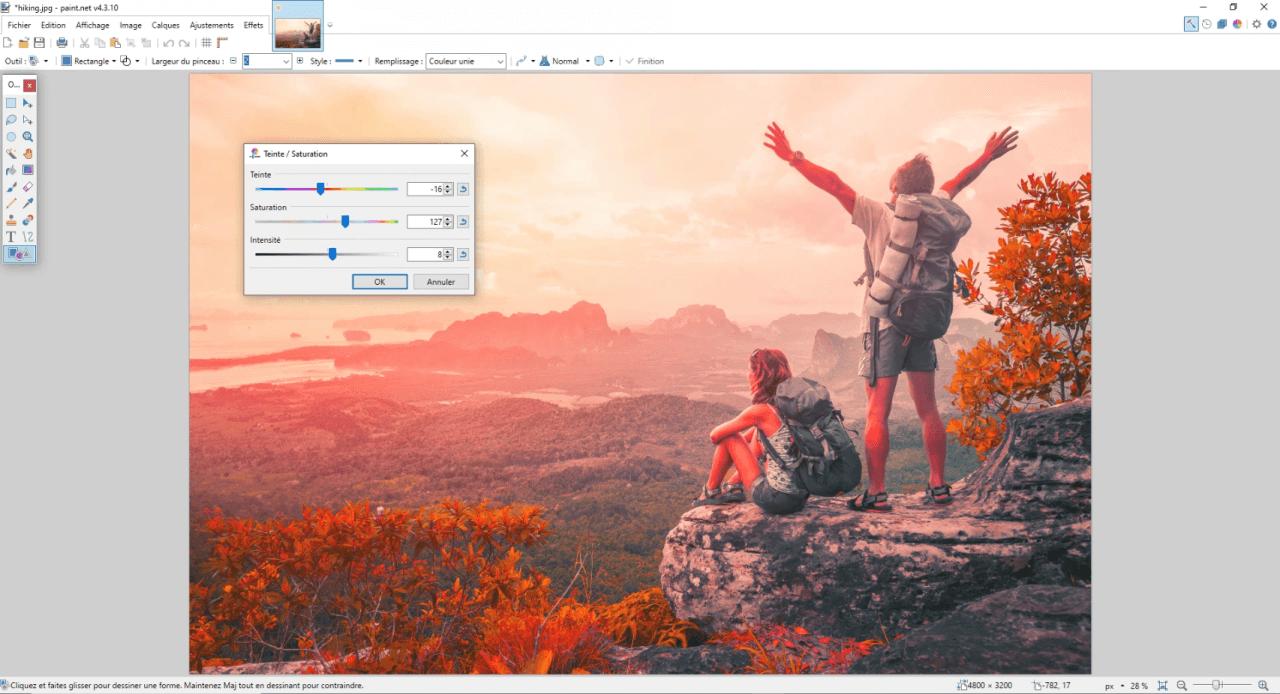The width and height of the screenshot is (1280, 694).
Task: Activate the Clone Stamp tool
Action: [11, 220]
